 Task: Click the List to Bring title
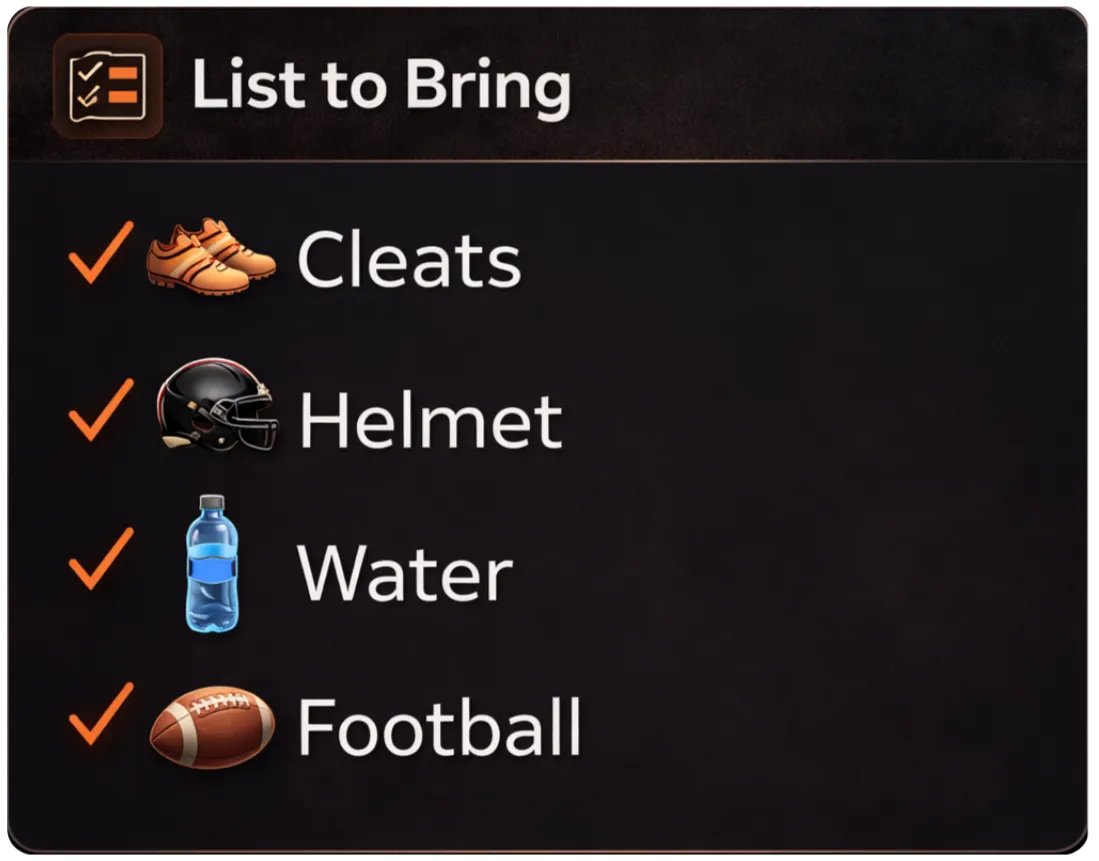click(381, 86)
